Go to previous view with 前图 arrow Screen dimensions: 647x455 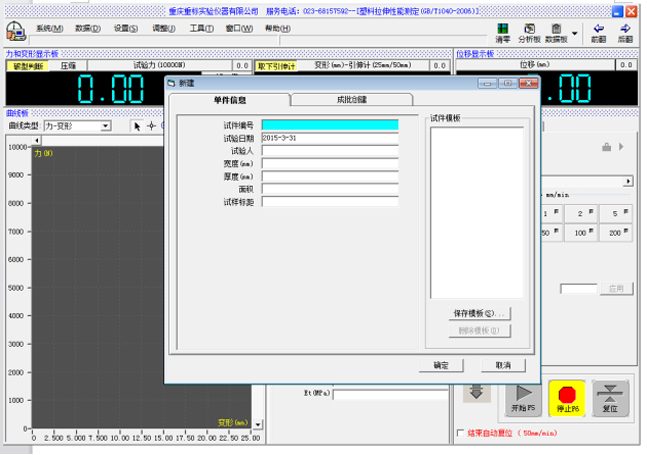coord(598,32)
